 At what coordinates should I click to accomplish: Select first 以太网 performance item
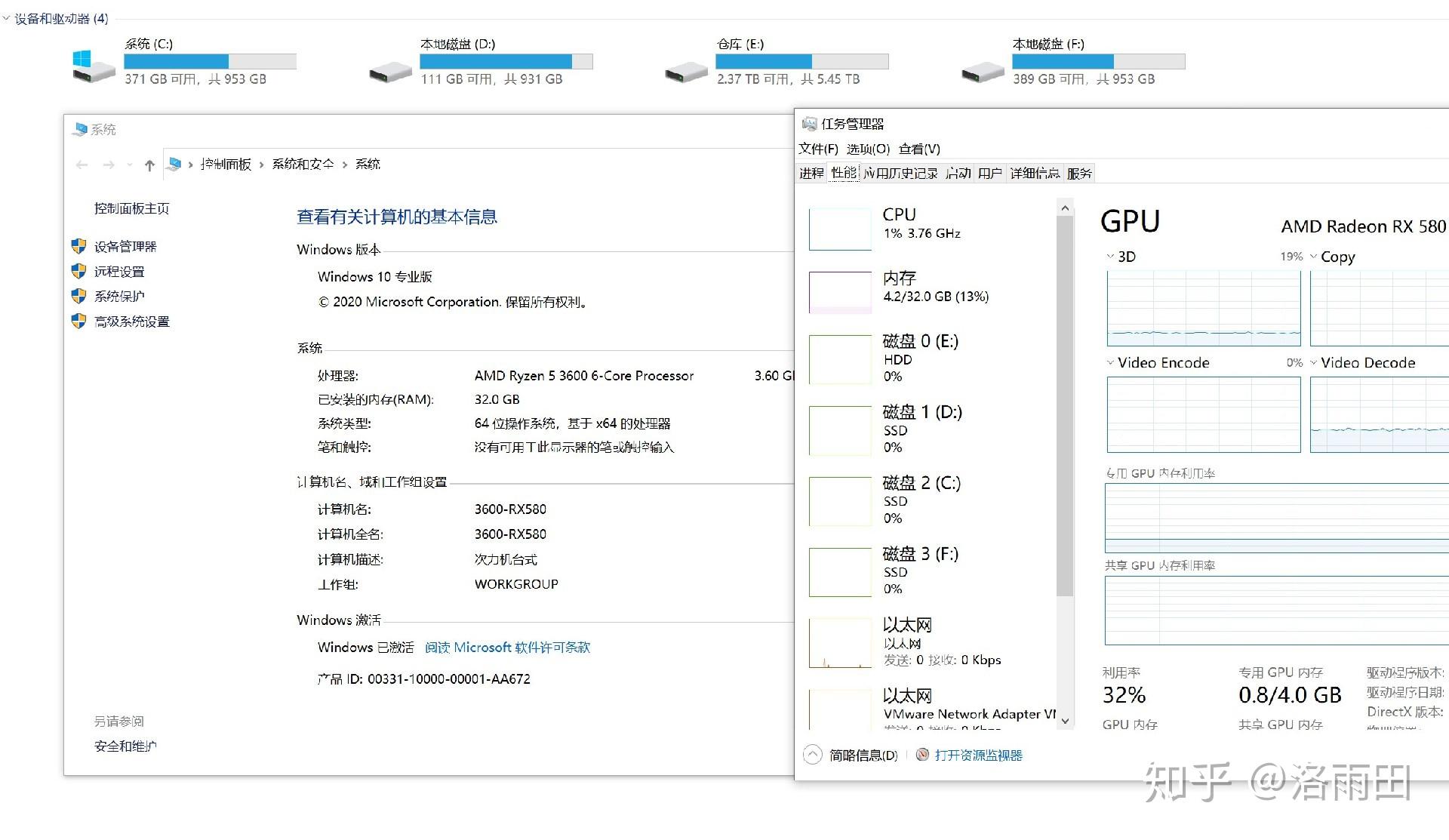click(x=930, y=642)
